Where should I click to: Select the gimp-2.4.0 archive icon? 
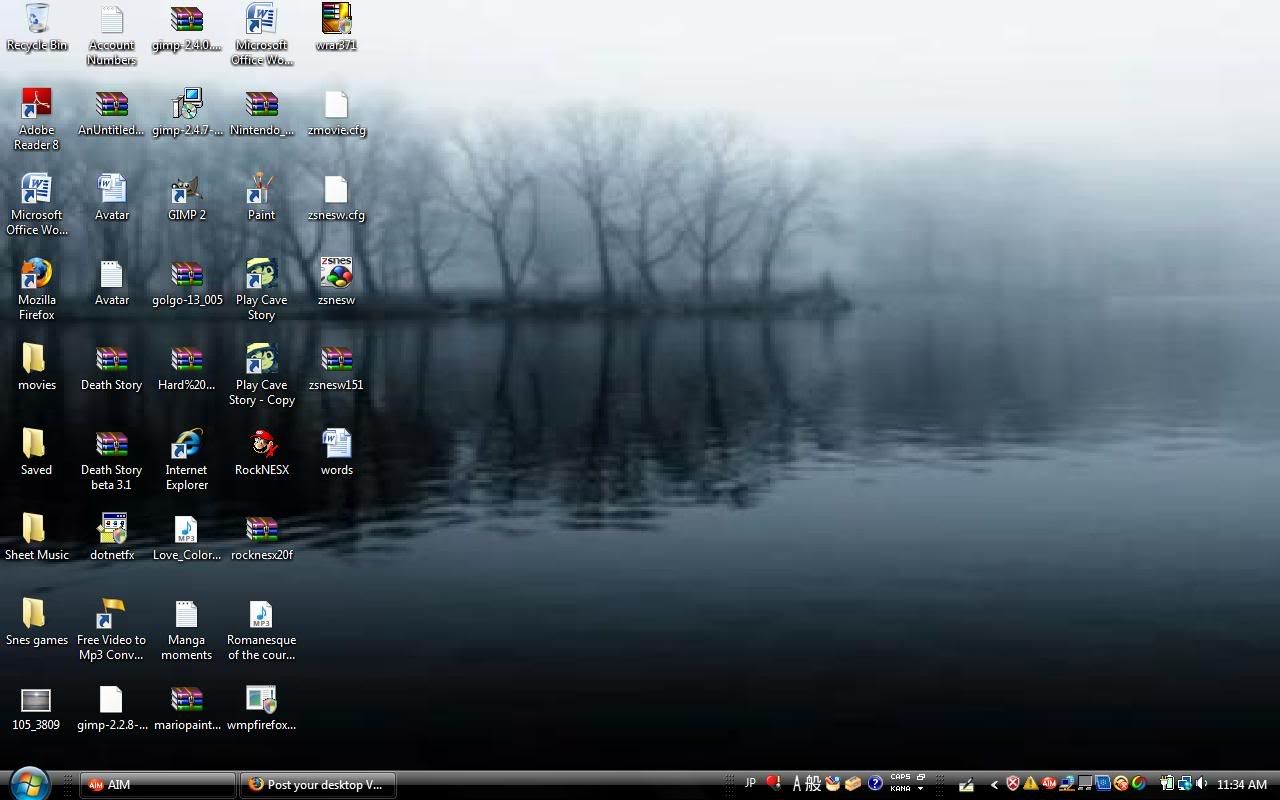(x=187, y=28)
